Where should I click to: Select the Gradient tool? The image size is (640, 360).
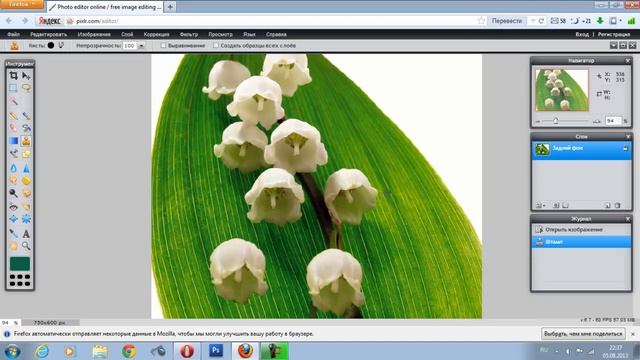coord(13,141)
